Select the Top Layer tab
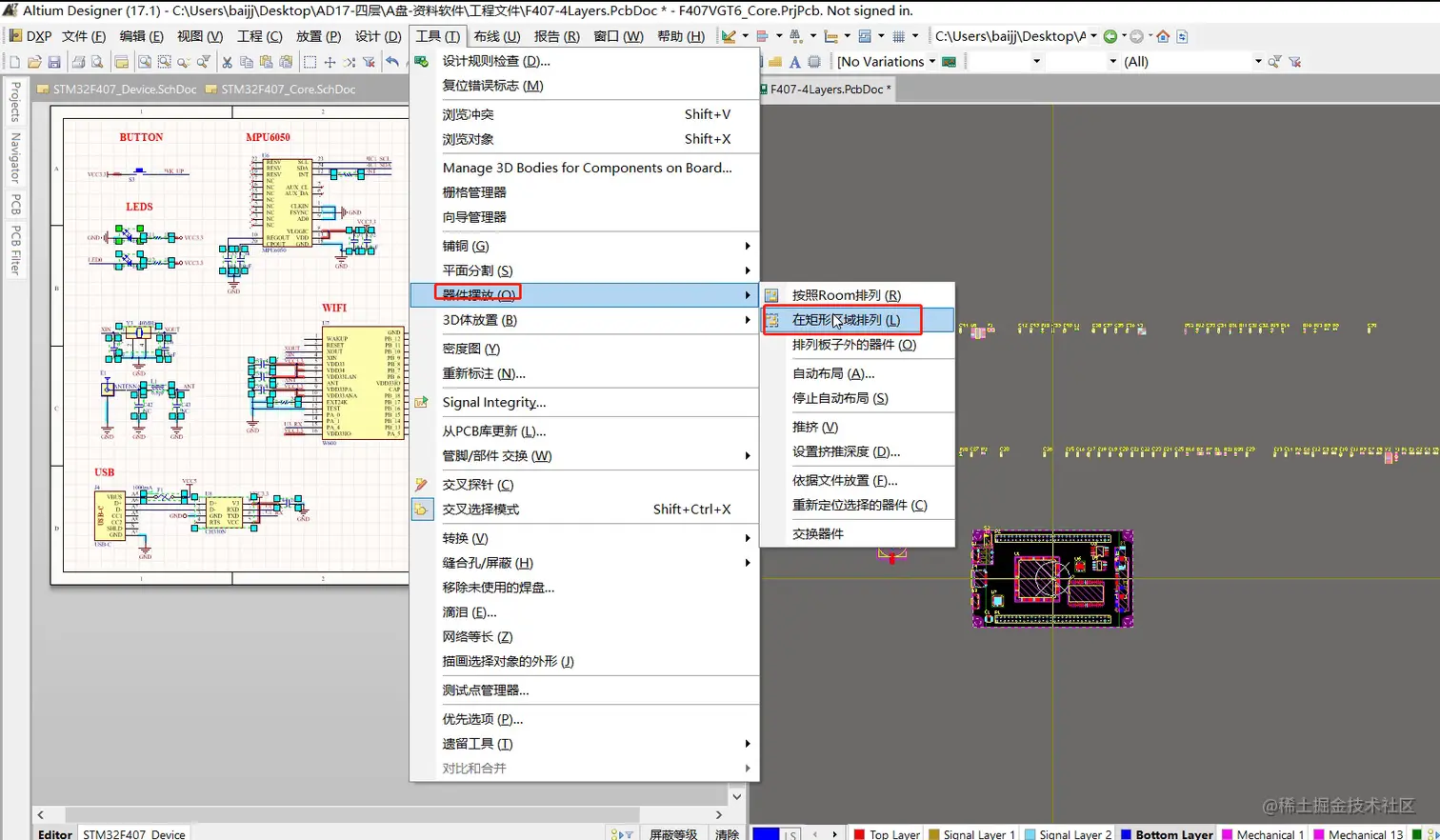 pos(887,834)
